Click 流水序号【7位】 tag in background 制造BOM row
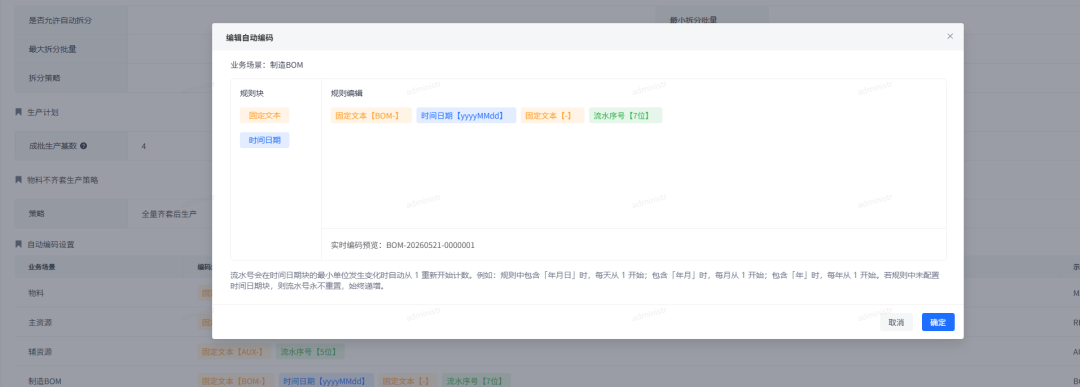The image size is (1080, 387). pos(477,381)
